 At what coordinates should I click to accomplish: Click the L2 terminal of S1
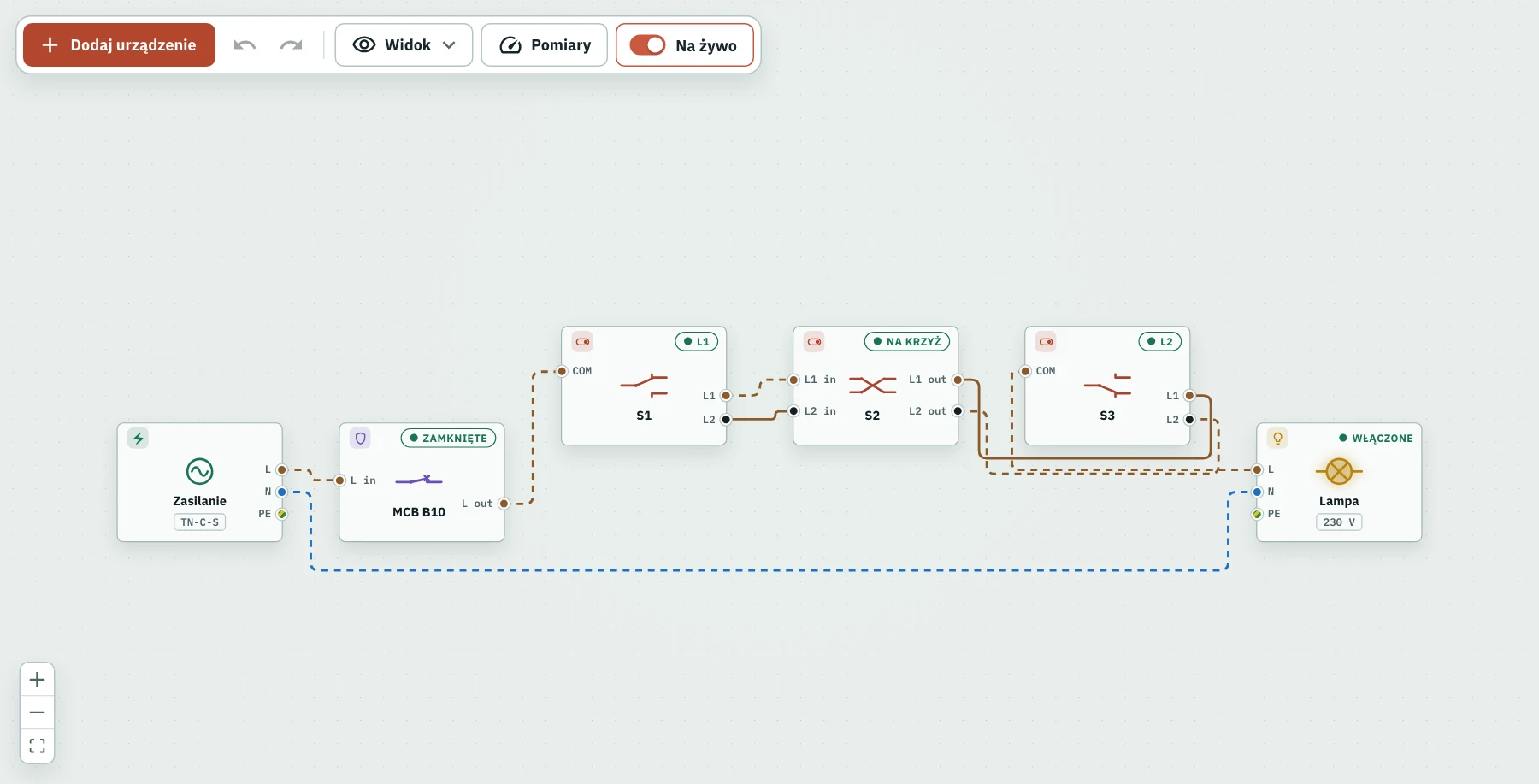pos(726,420)
